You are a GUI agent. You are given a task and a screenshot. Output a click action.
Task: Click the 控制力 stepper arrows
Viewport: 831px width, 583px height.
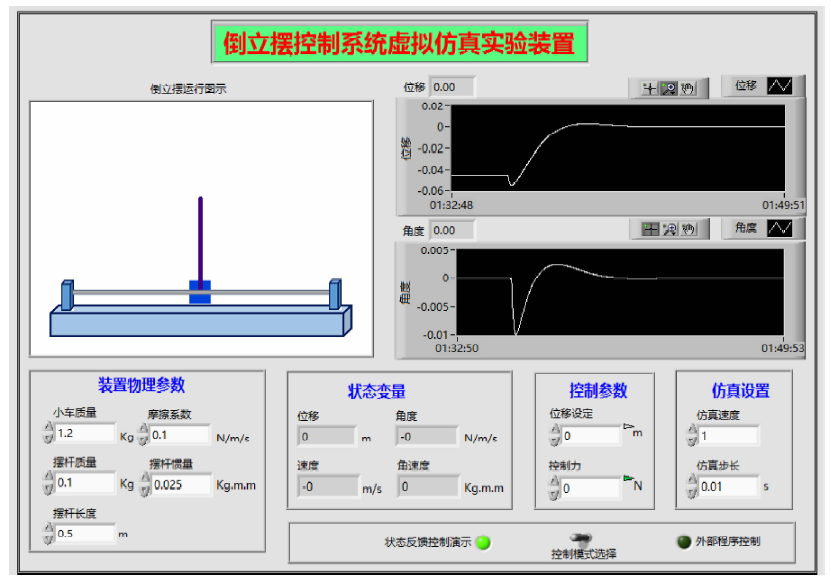click(554, 488)
